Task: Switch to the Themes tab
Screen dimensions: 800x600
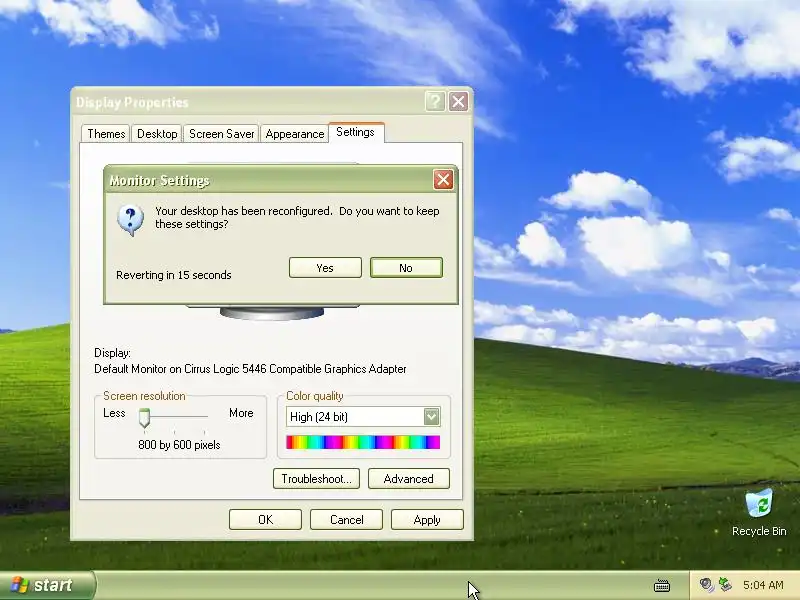Action: [106, 134]
